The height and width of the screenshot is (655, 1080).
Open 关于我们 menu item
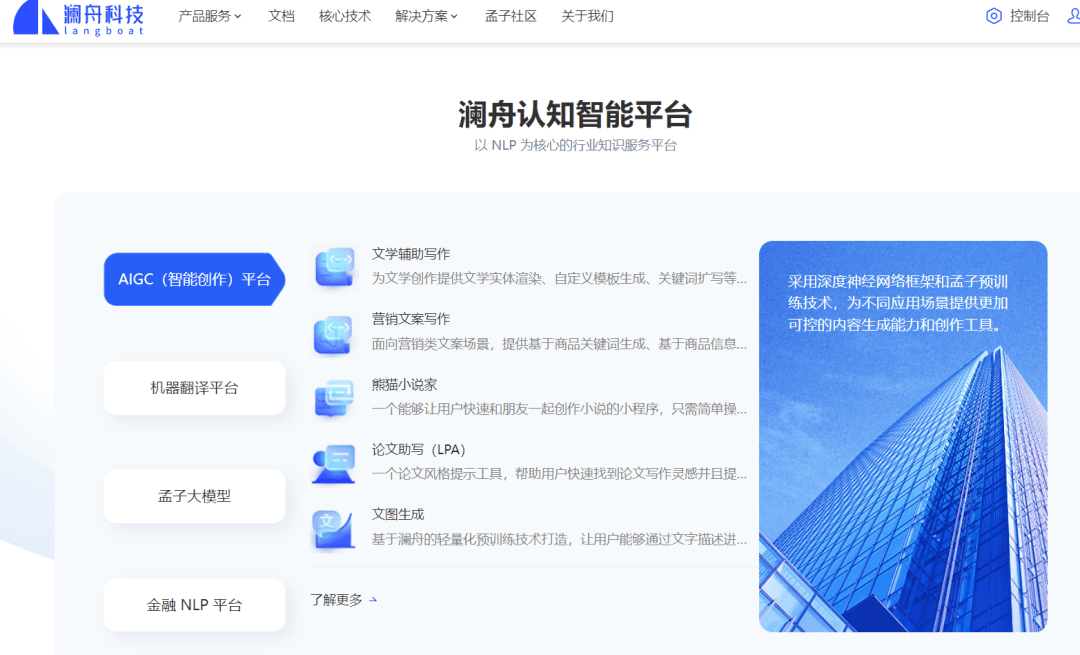pyautogui.click(x=587, y=16)
